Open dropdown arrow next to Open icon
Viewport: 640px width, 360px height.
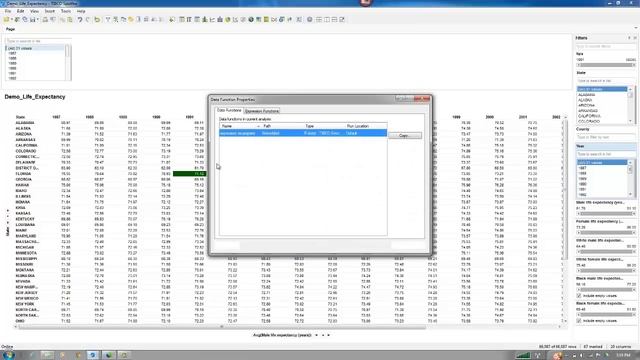coord(12,19)
